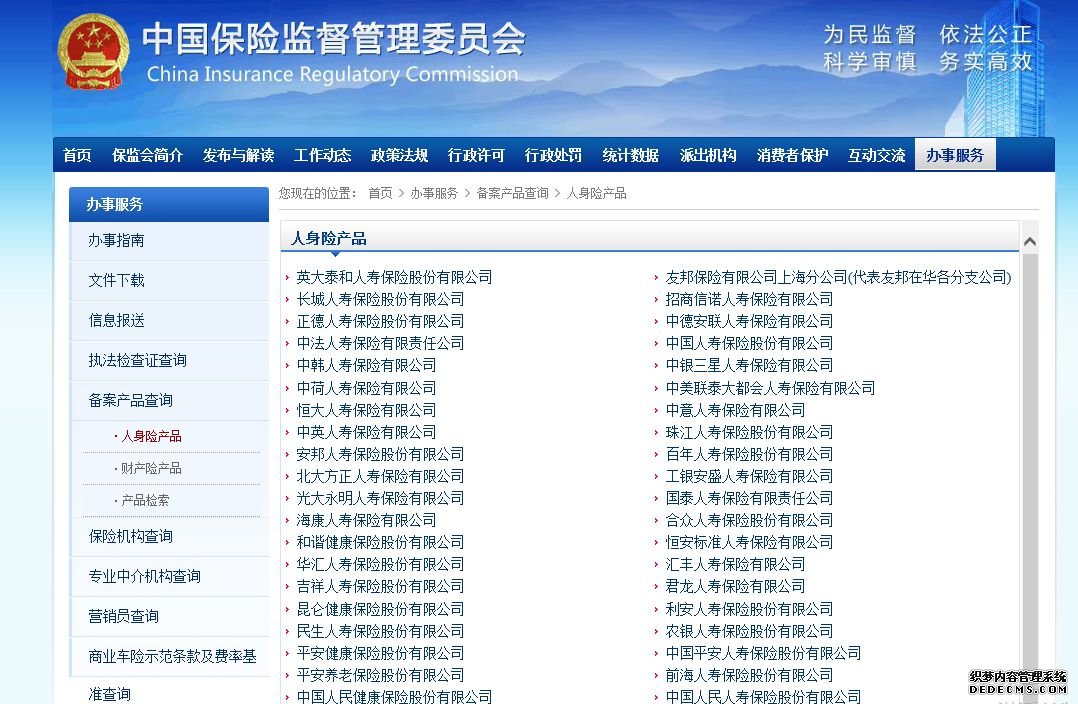Open 中国人寿保险股份有限公司 link
This screenshot has width=1078, height=704.
tap(749, 343)
